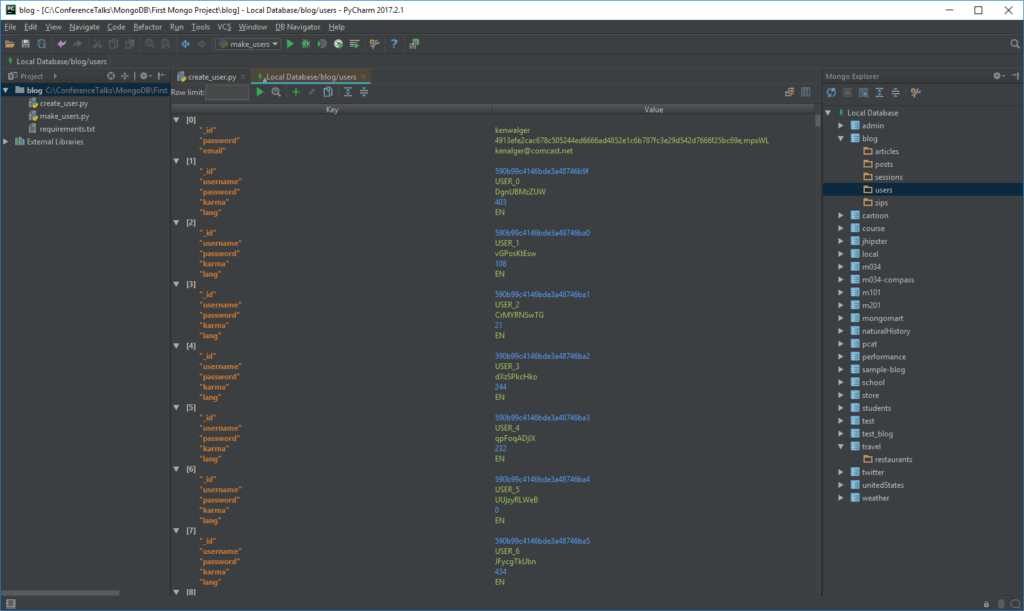Click the toolbar icon right of Help
Image resolution: width=1024 pixels, height=611 pixels.
(x=414, y=44)
